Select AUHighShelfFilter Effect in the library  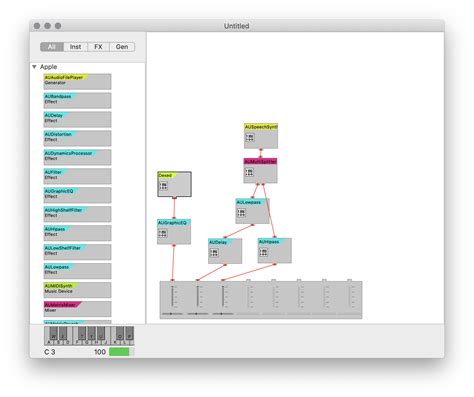pos(77,214)
